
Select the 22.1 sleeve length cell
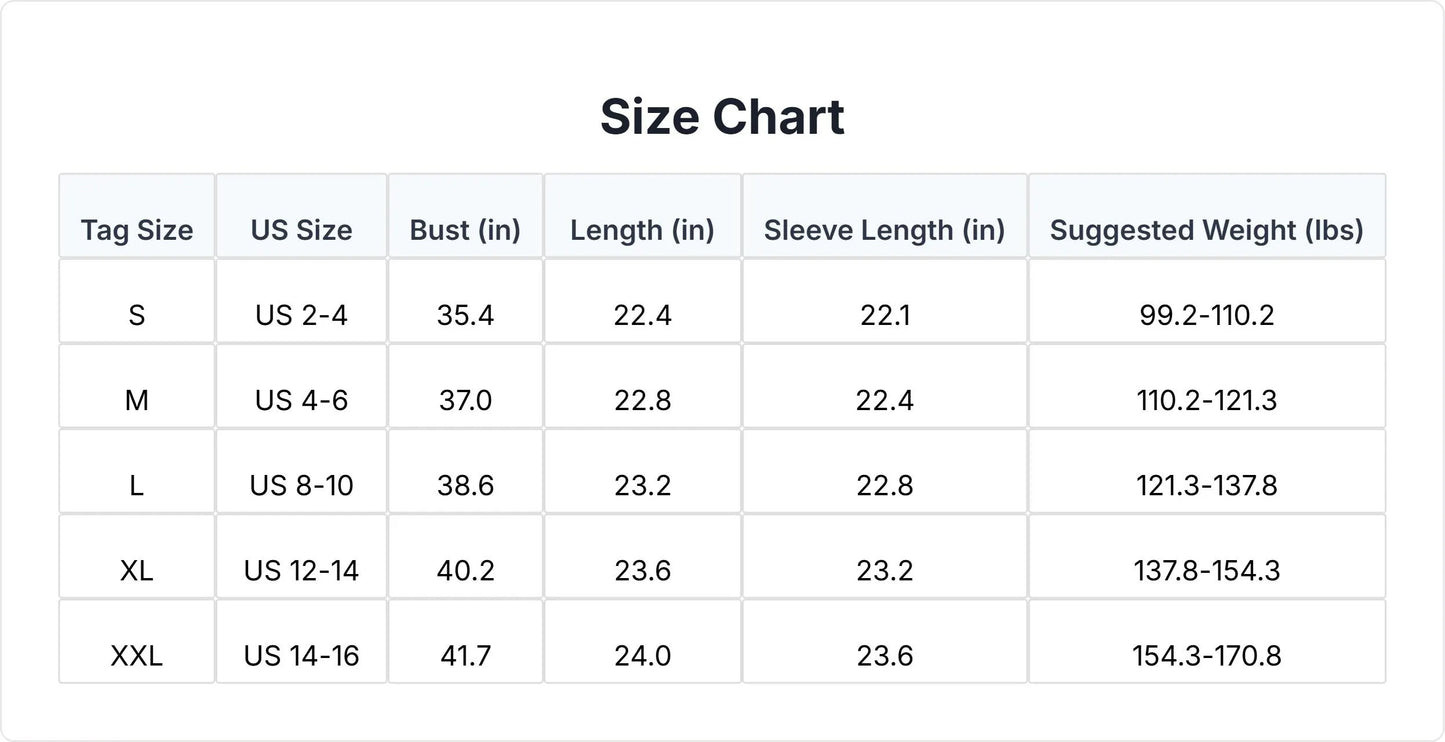(x=884, y=301)
